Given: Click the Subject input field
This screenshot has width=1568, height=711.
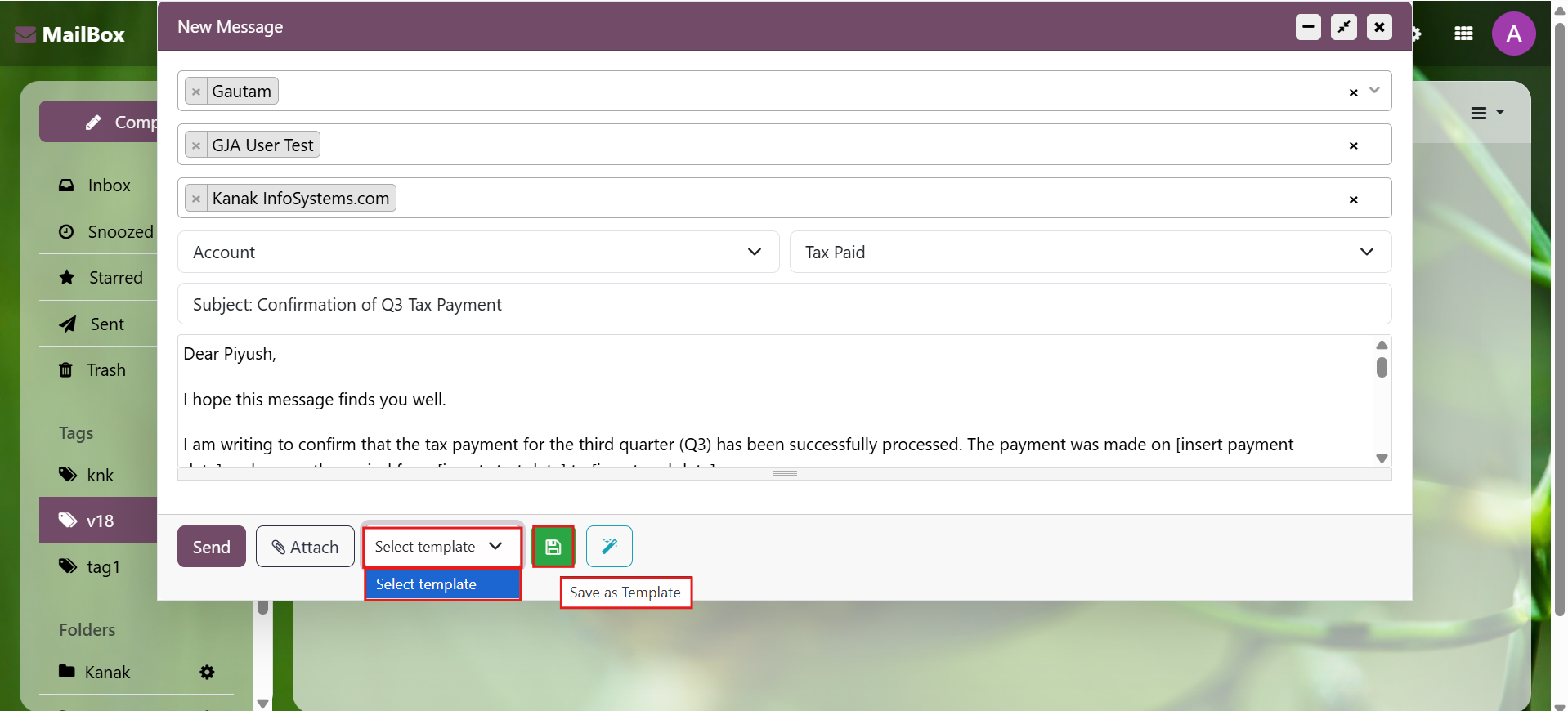Looking at the screenshot, I should [x=784, y=304].
